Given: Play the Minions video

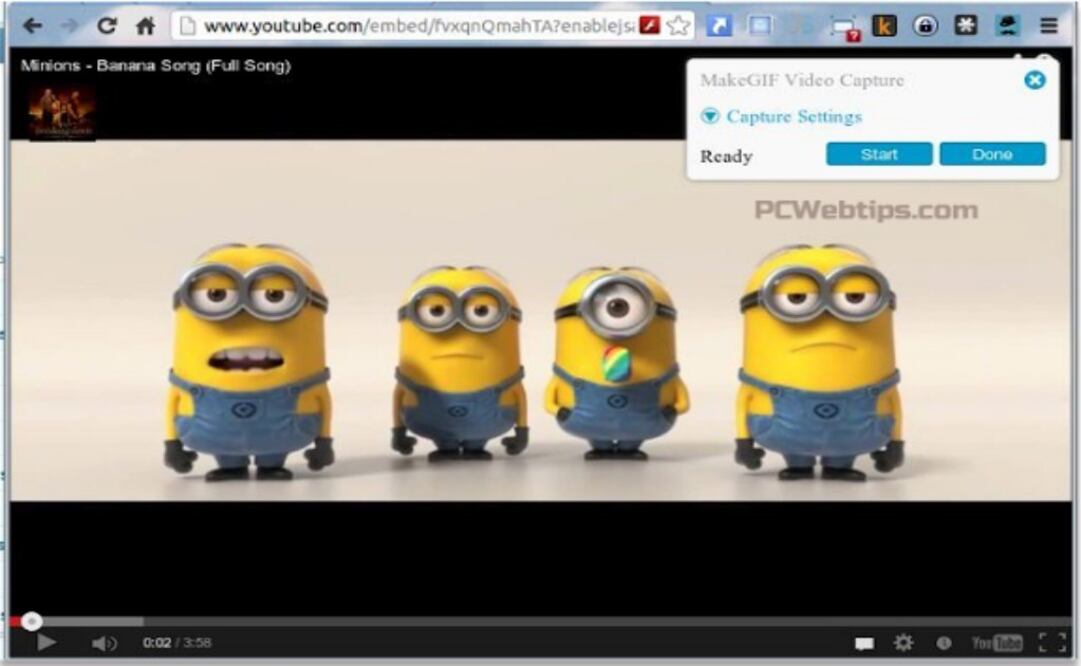Looking at the screenshot, I should coord(46,643).
